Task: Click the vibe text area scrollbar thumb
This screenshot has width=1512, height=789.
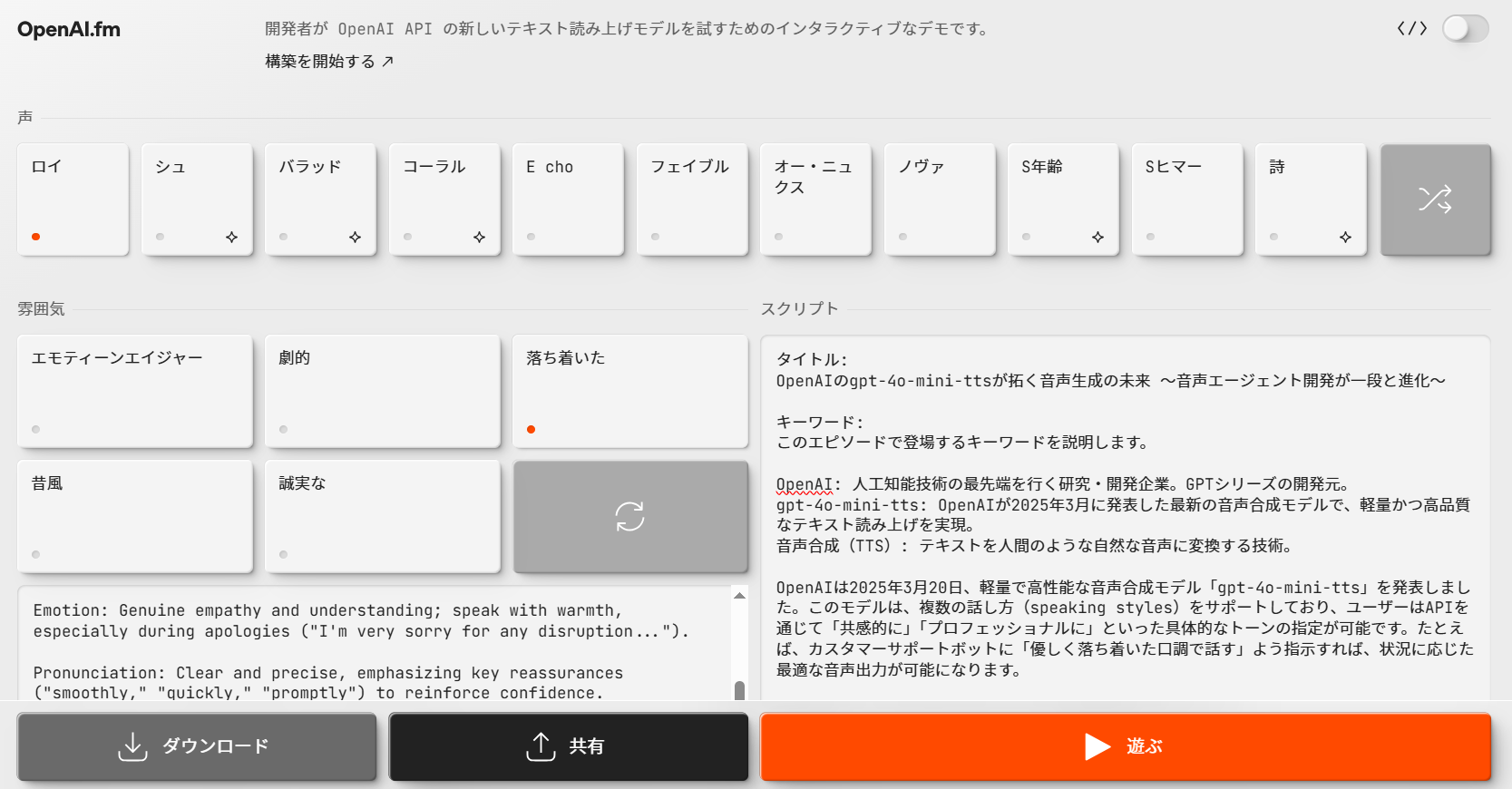Action: pyautogui.click(x=739, y=690)
